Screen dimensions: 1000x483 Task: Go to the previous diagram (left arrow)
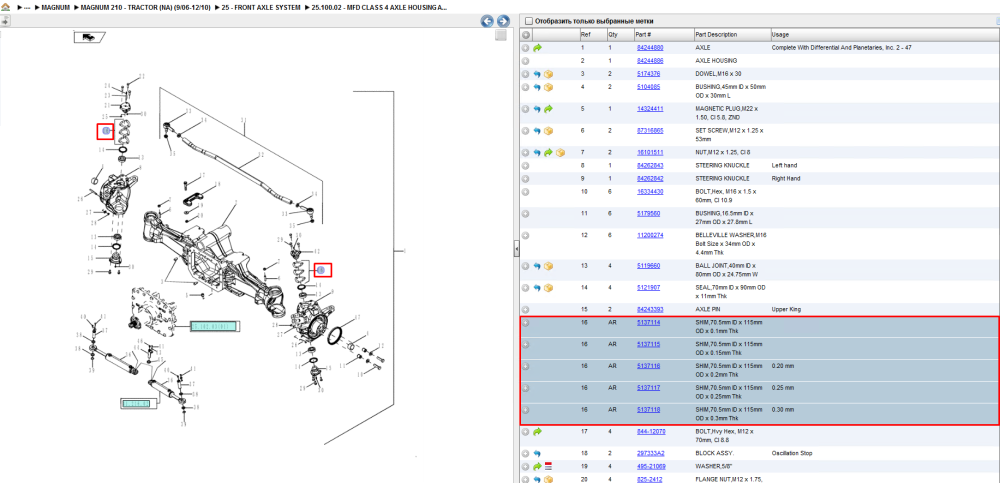pos(487,21)
